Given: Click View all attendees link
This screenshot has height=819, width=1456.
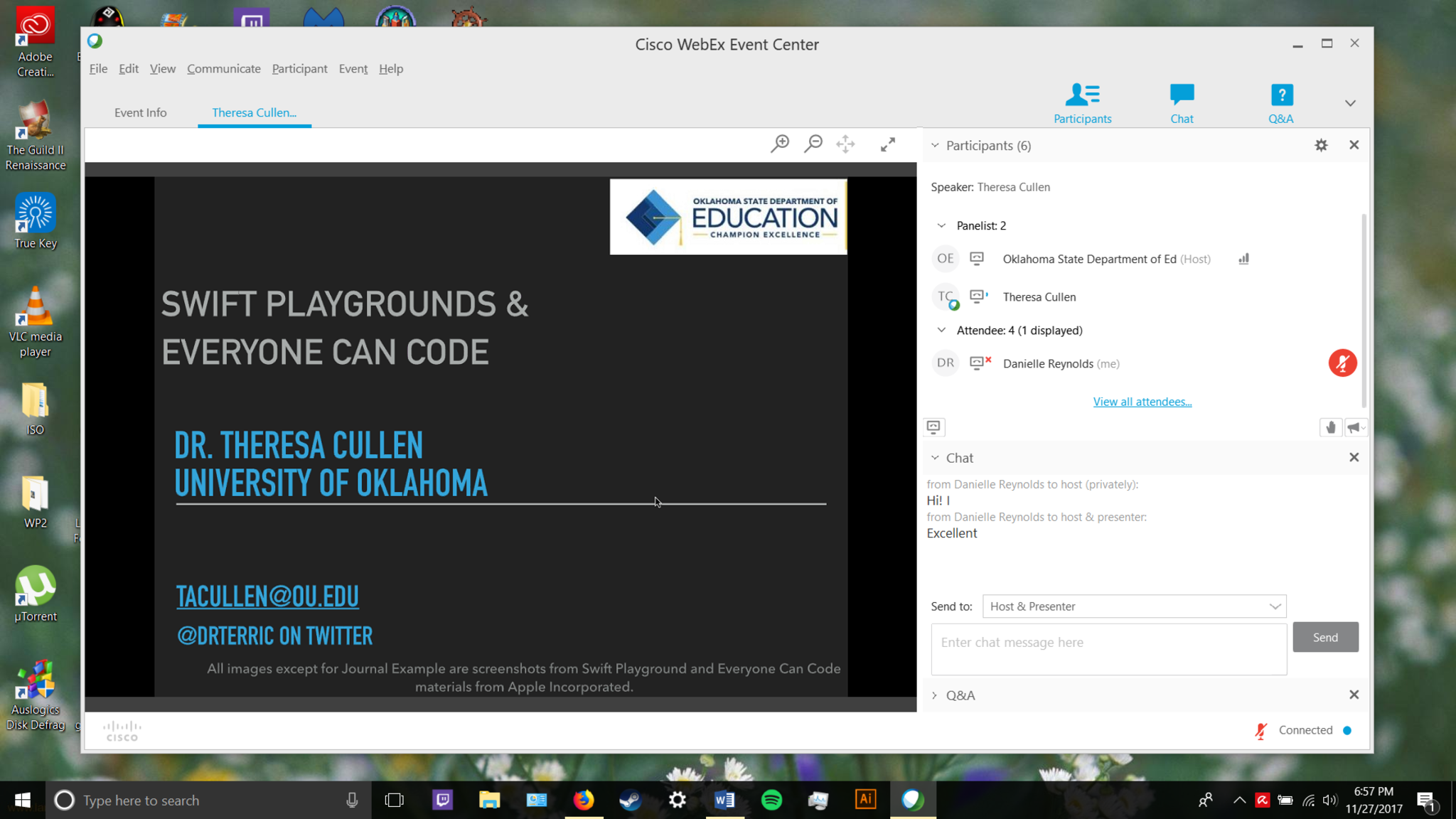Looking at the screenshot, I should (x=1142, y=402).
